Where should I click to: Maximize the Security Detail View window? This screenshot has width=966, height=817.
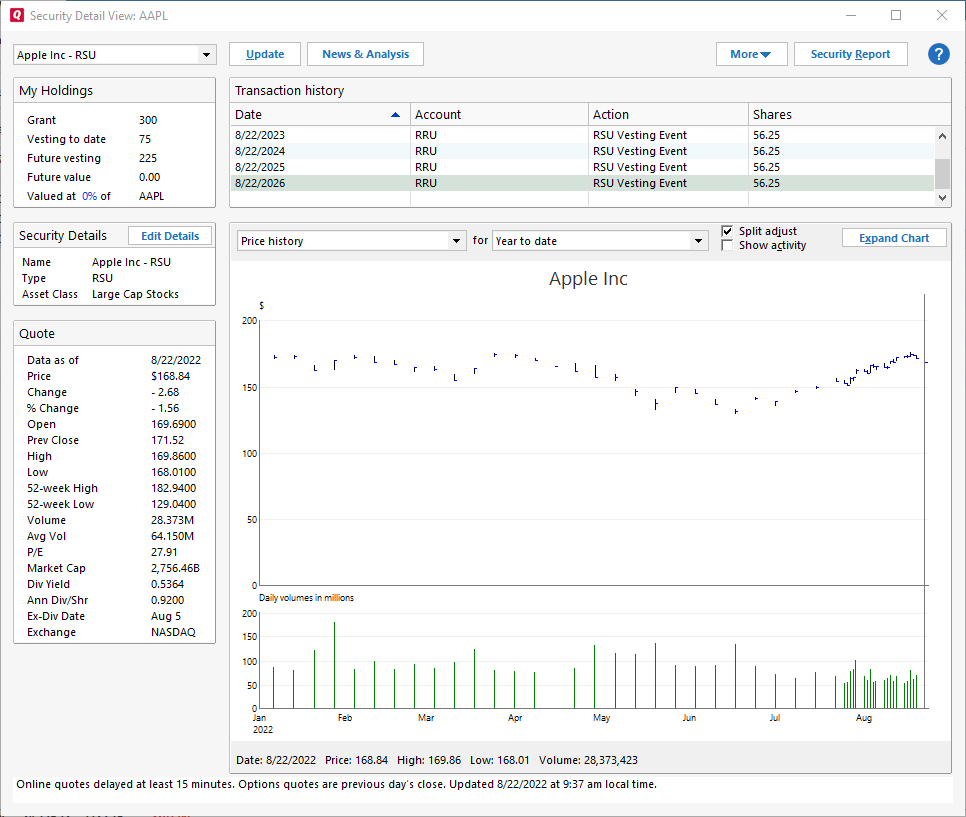pos(896,15)
